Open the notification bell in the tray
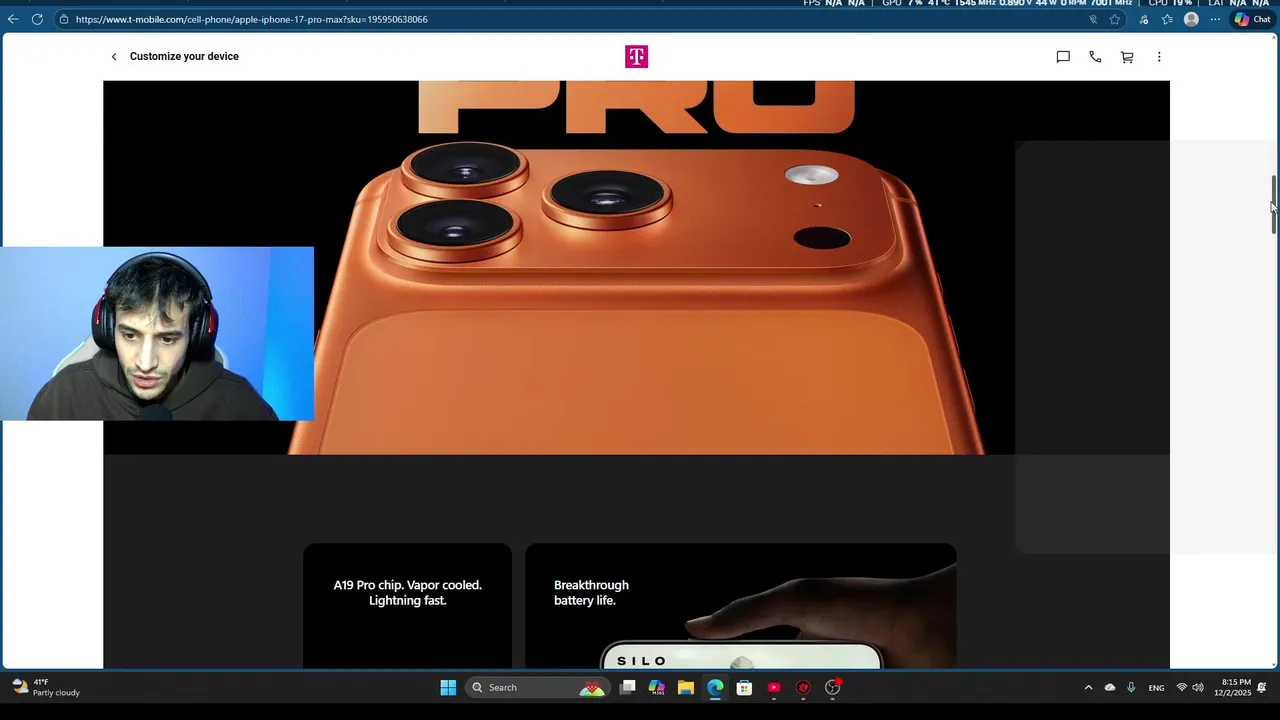 click(x=1262, y=687)
